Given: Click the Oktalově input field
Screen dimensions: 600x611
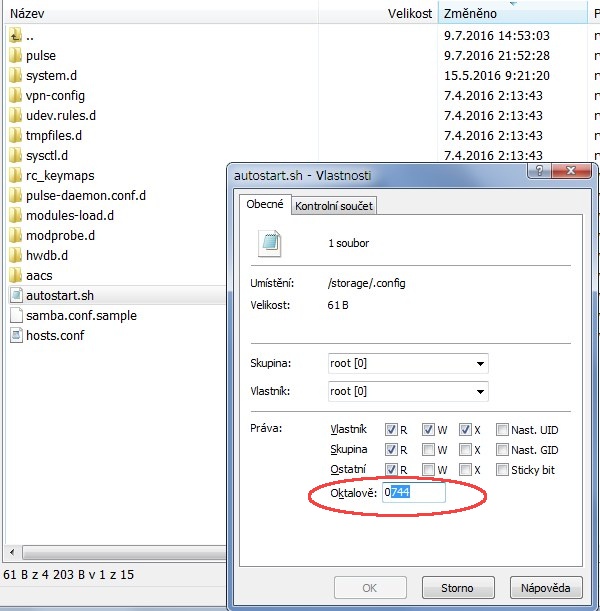Looking at the screenshot, I should pos(413,493).
